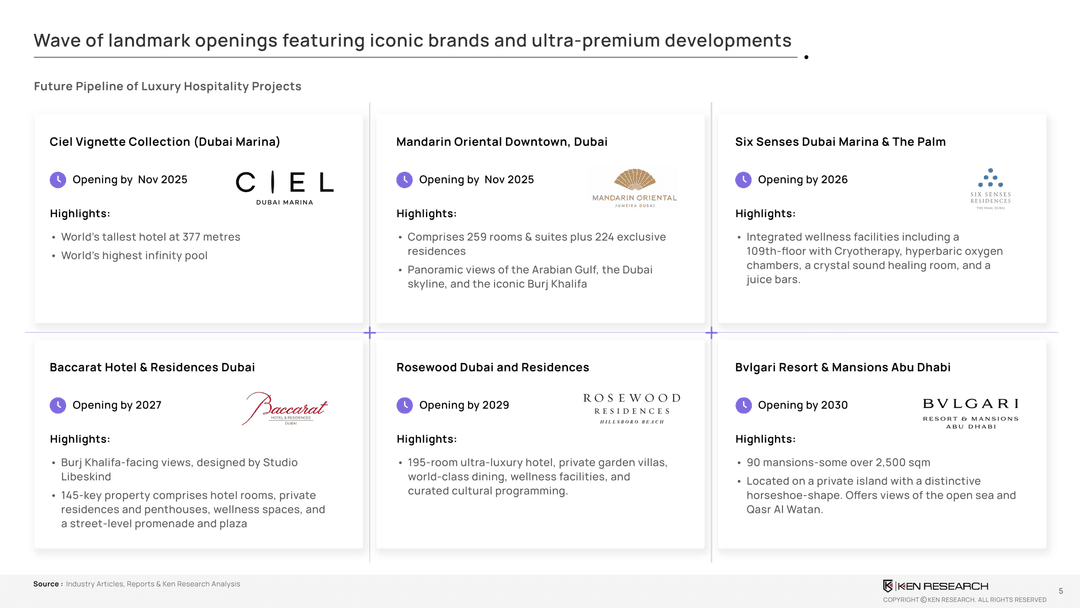Viewport: 1080px width, 608px height.
Task: Click the clock icon beside Opening by 2030
Action: tap(743, 405)
